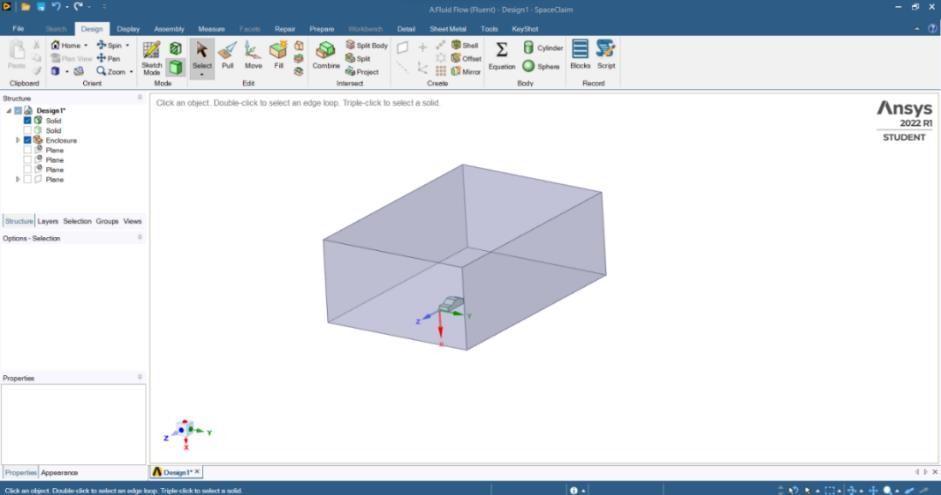Switch to the Assembly ribbon tab

pos(169,29)
